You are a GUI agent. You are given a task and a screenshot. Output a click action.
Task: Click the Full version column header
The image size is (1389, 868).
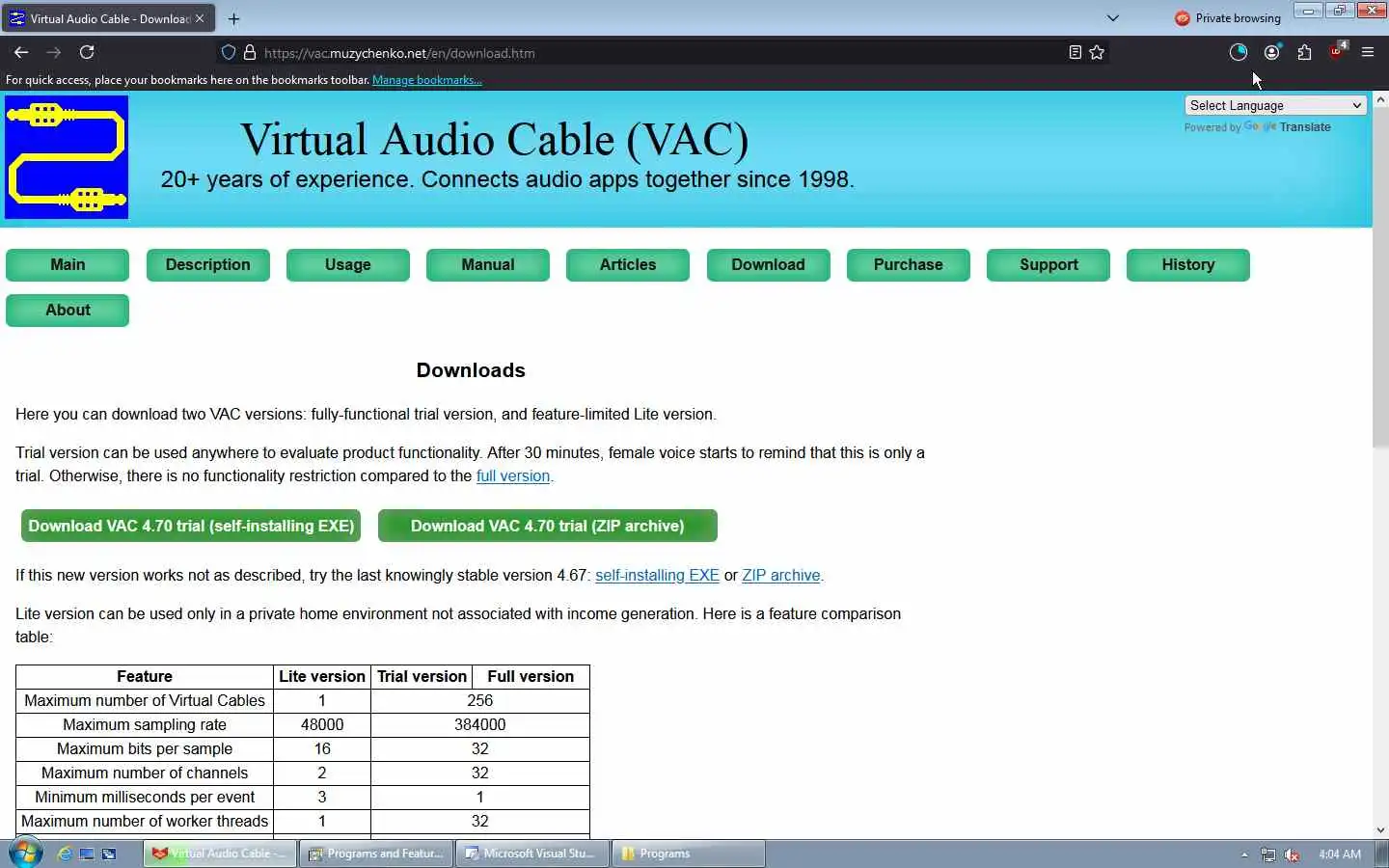coord(531,676)
